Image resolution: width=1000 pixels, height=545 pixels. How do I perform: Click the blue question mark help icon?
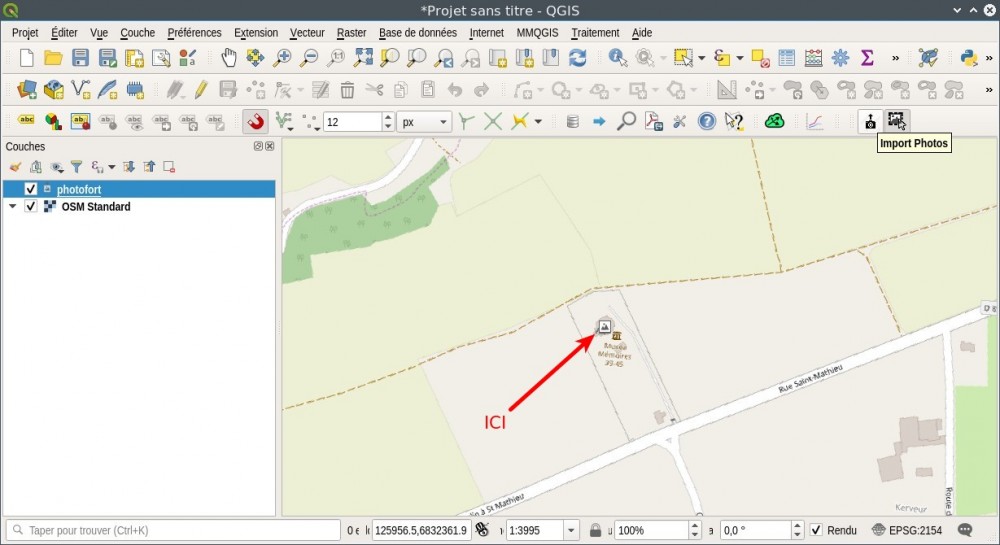tap(707, 121)
